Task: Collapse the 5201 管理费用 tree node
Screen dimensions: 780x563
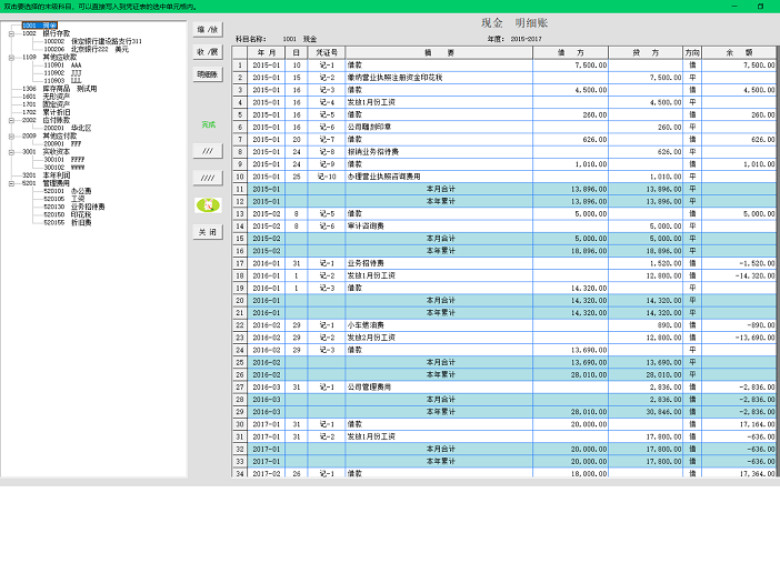Action: 11,184
